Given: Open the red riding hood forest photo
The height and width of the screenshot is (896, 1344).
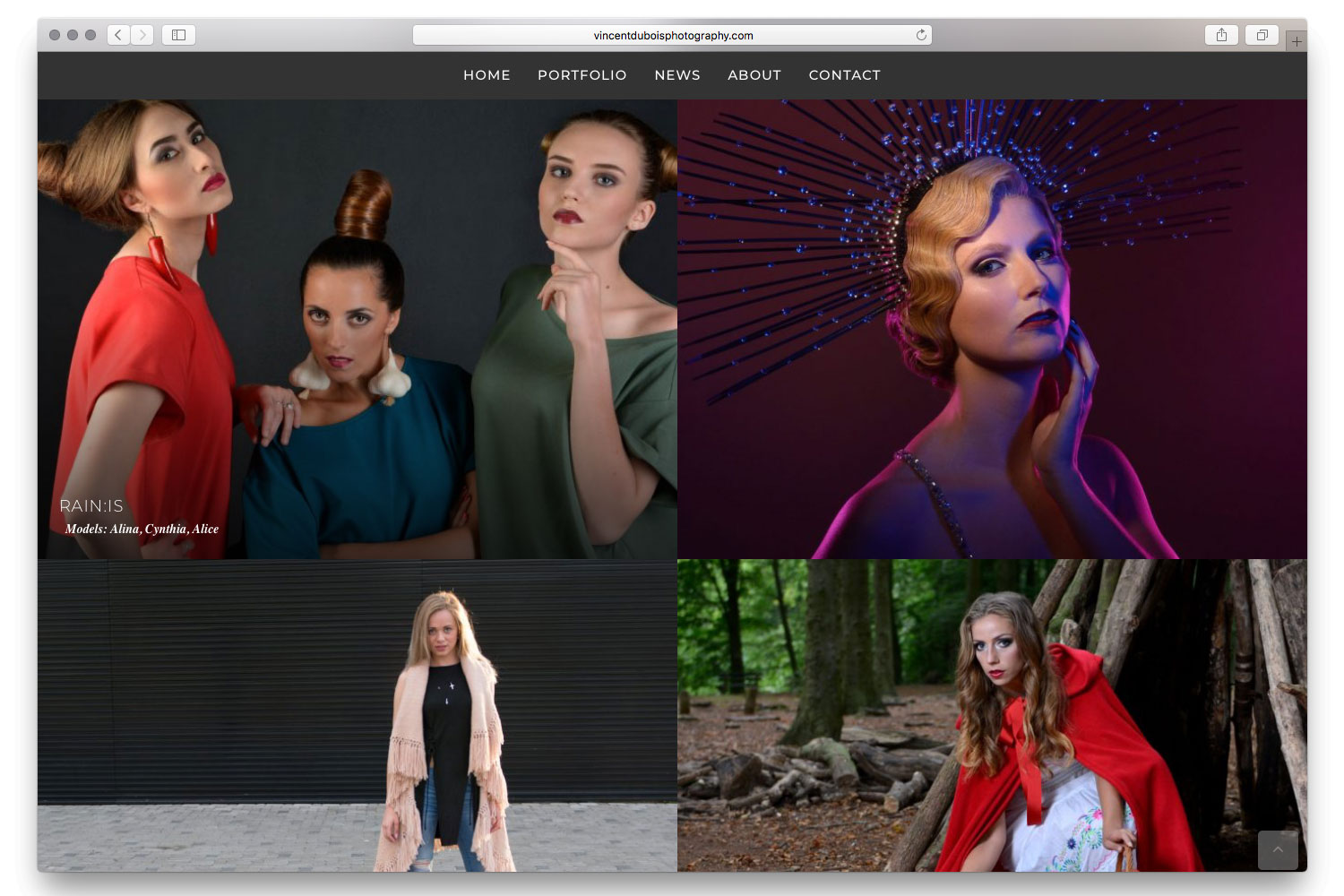Looking at the screenshot, I should point(992,716).
